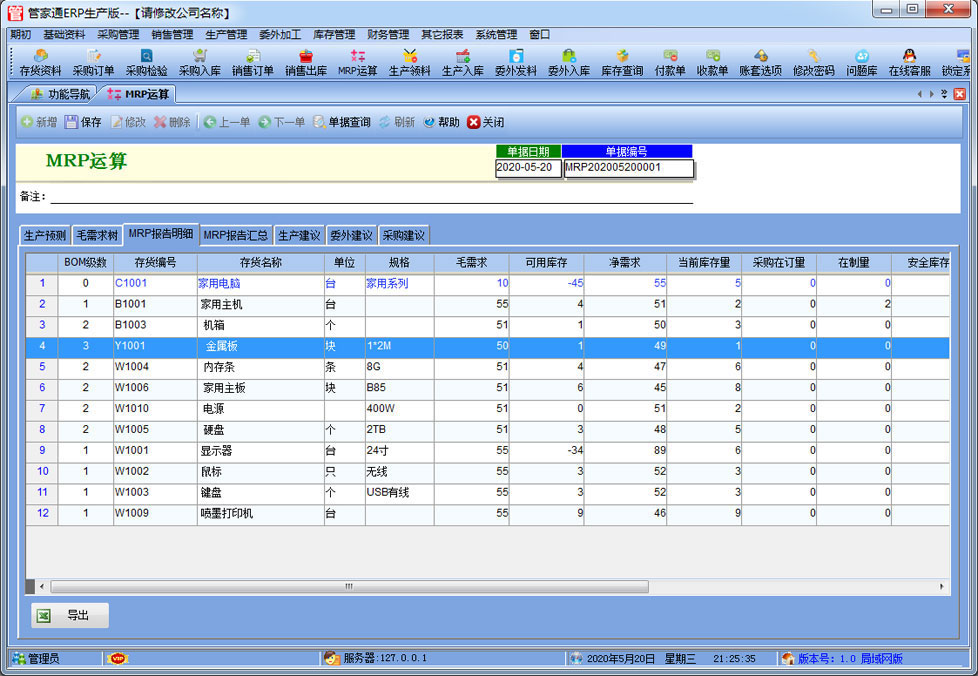Open 库存查询 inventory lookup icon

[x=622, y=62]
